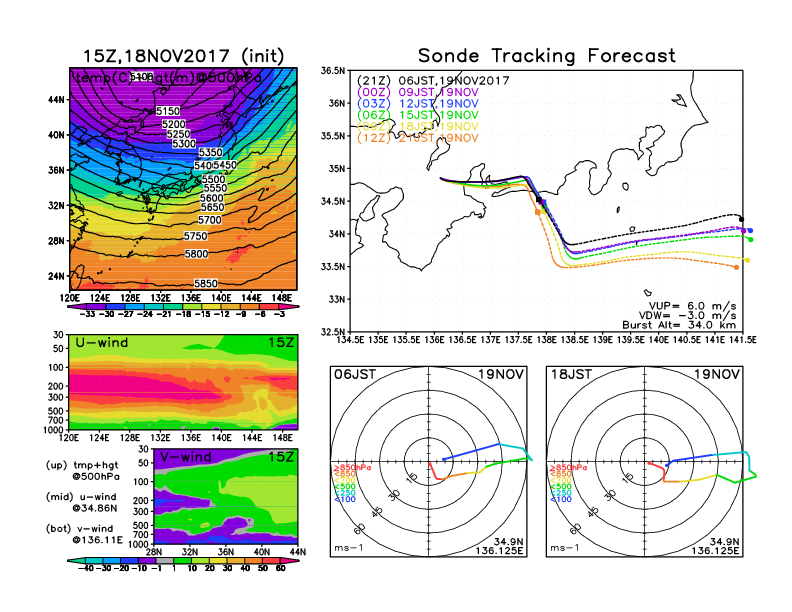The width and height of the screenshot is (792, 612).
Task: Click the 5150 contour label on the map
Action: (169, 111)
